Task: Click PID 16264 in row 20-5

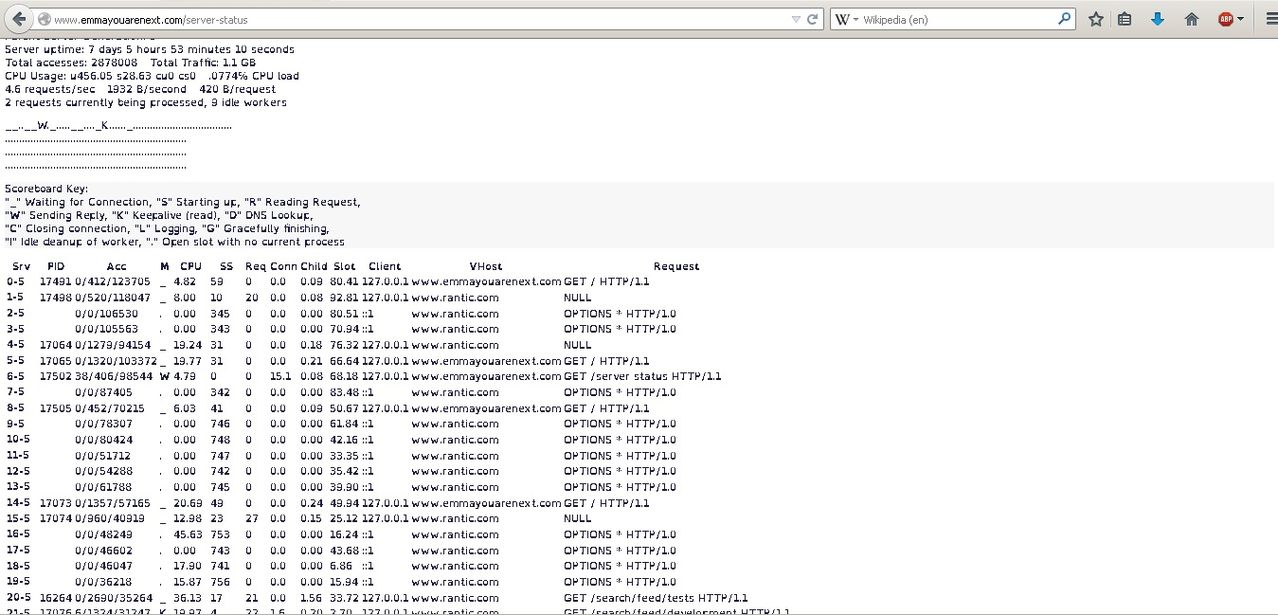Action: (x=56, y=598)
